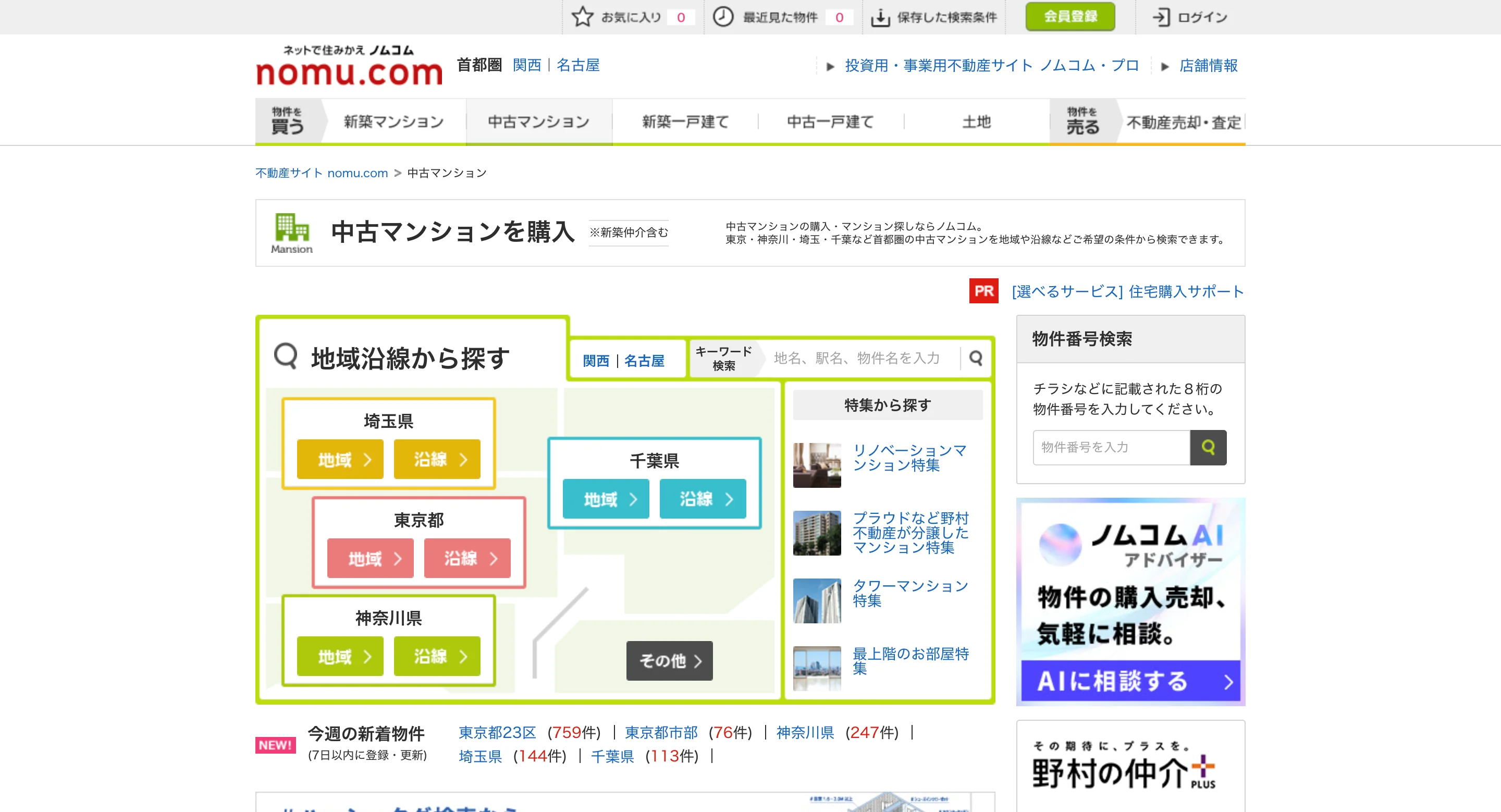Viewport: 1501px width, 812px height.
Task: Choose 埼玉県 地域 button
Action: coord(340,460)
